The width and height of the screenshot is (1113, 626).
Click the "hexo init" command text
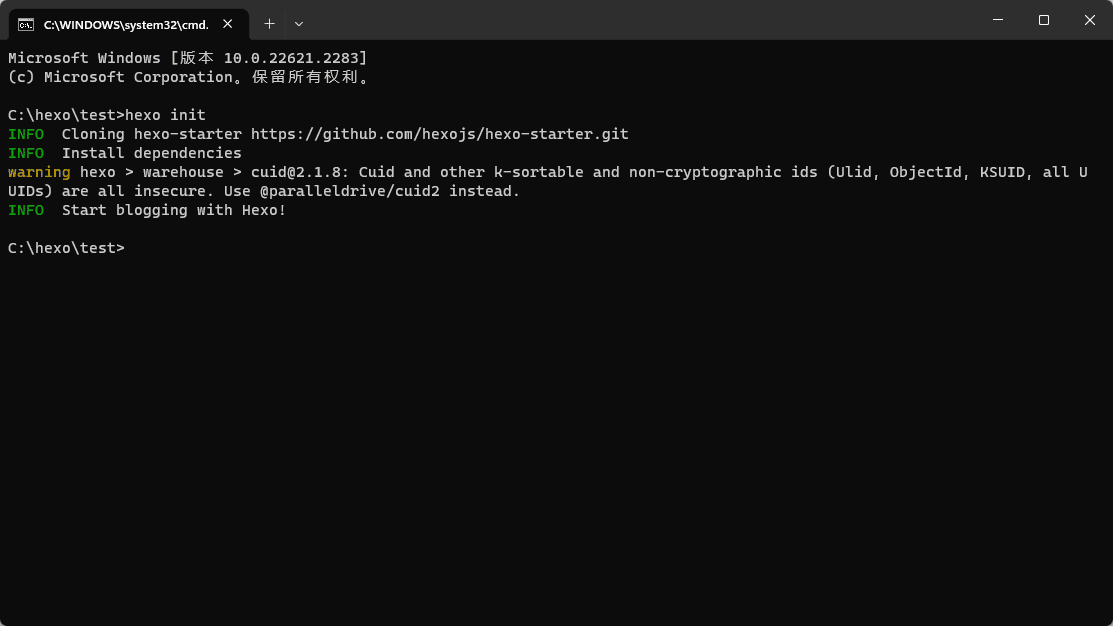(165, 115)
